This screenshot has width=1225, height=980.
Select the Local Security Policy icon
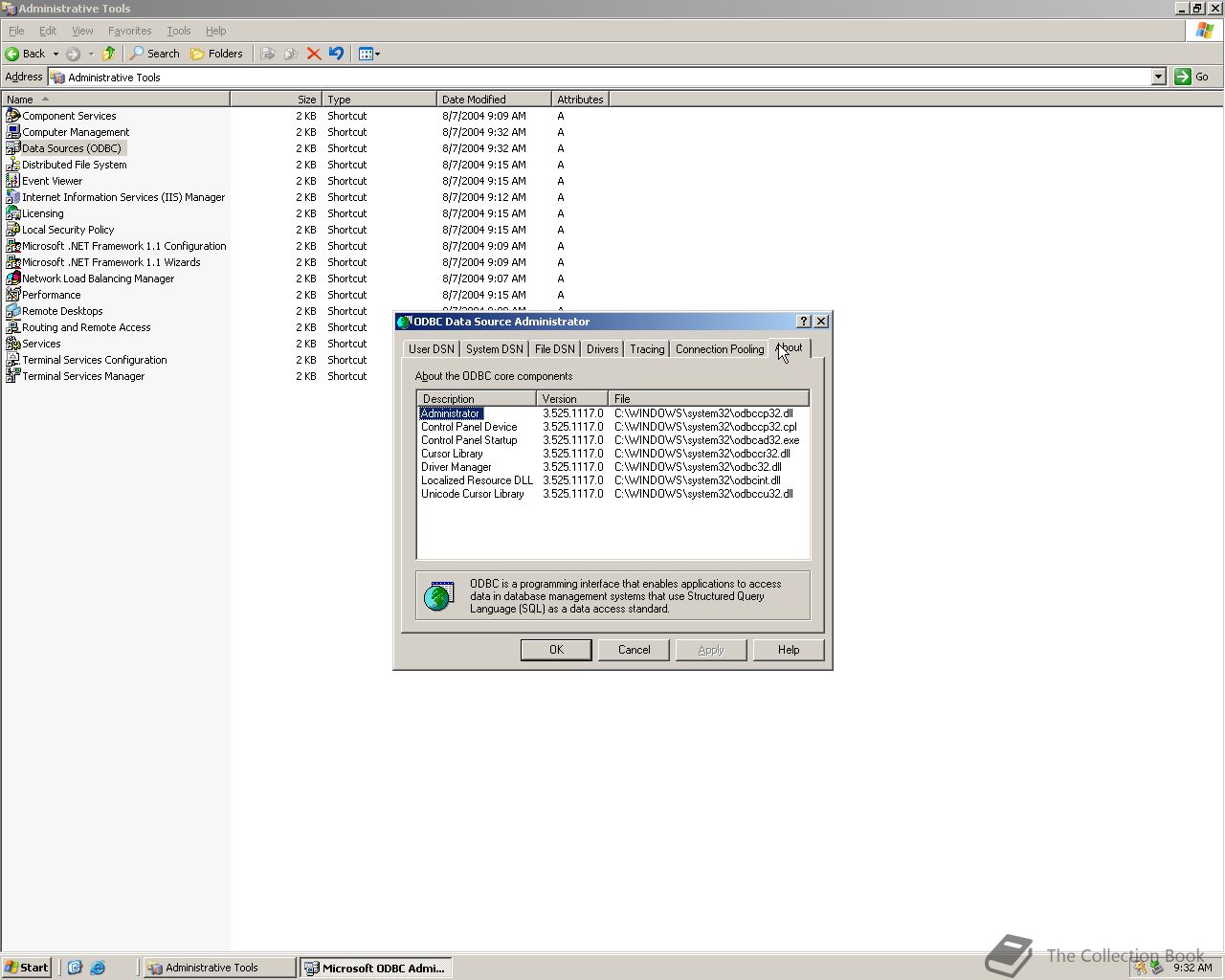12,230
